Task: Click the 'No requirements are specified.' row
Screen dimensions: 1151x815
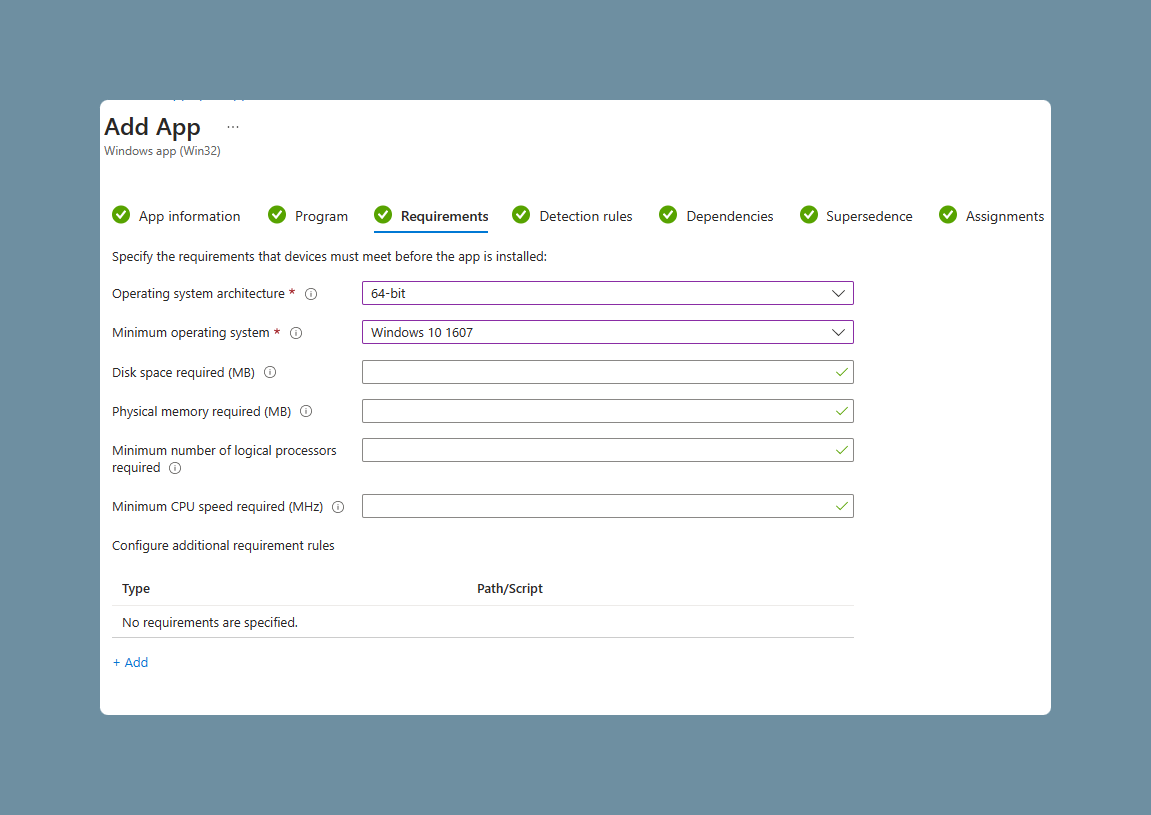Action: click(x=483, y=622)
